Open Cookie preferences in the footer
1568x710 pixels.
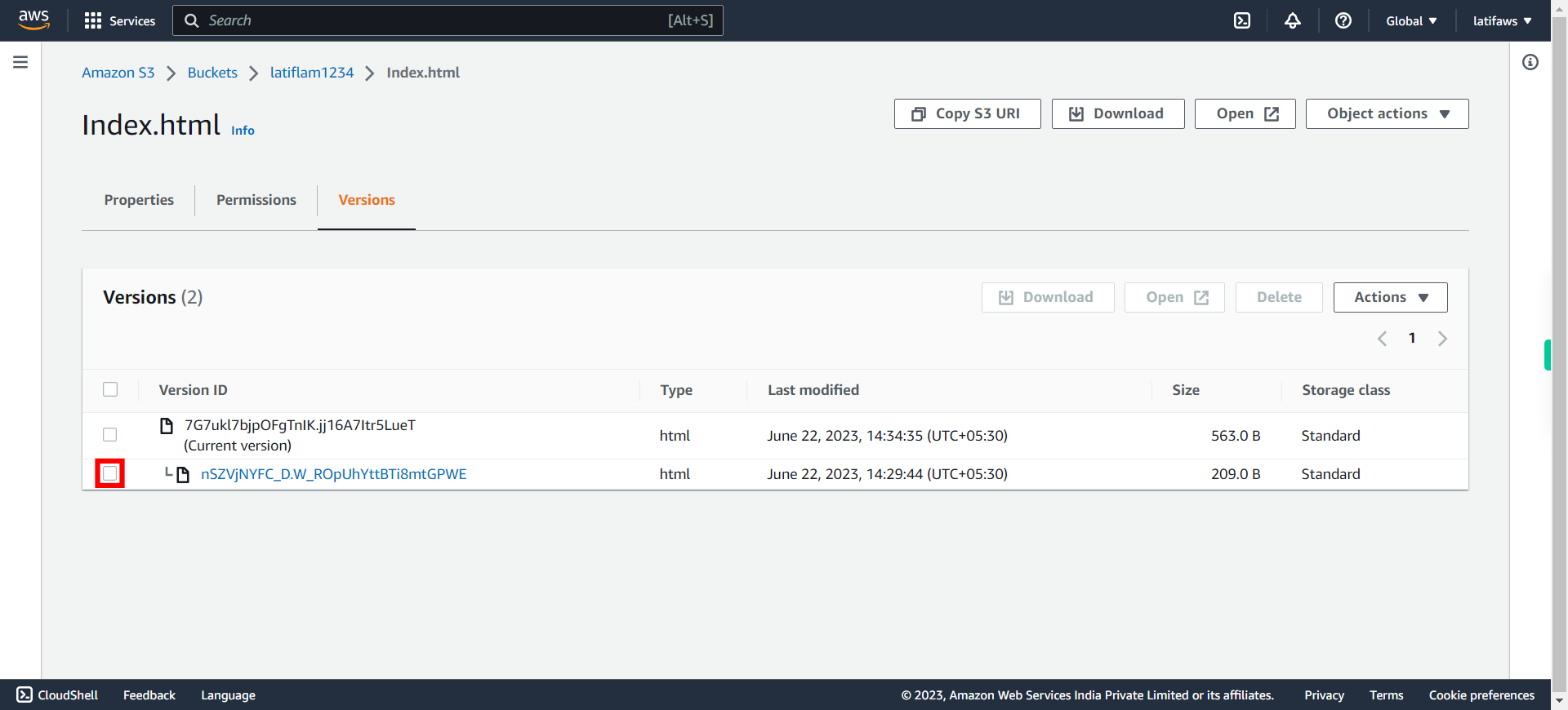point(1481,694)
